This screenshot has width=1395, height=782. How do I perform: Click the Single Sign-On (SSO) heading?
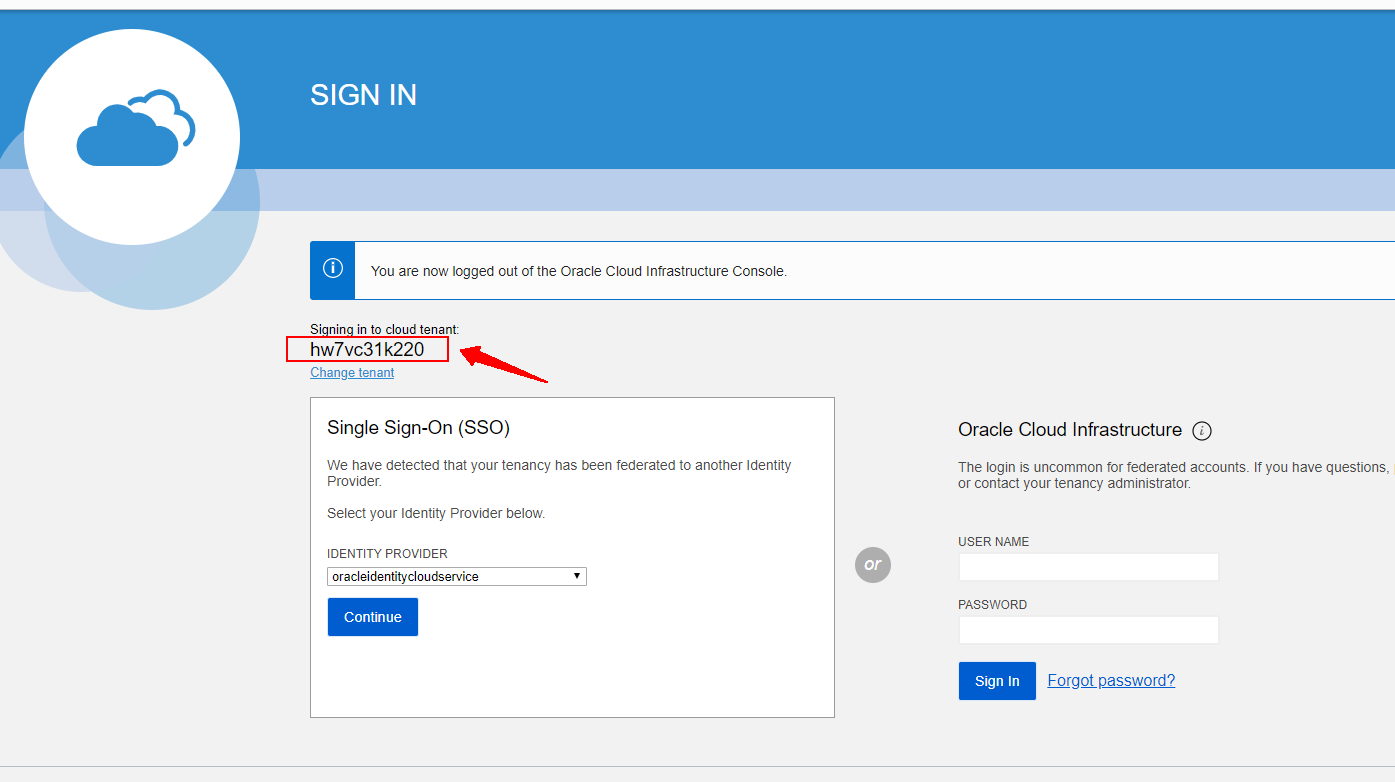[x=418, y=428]
